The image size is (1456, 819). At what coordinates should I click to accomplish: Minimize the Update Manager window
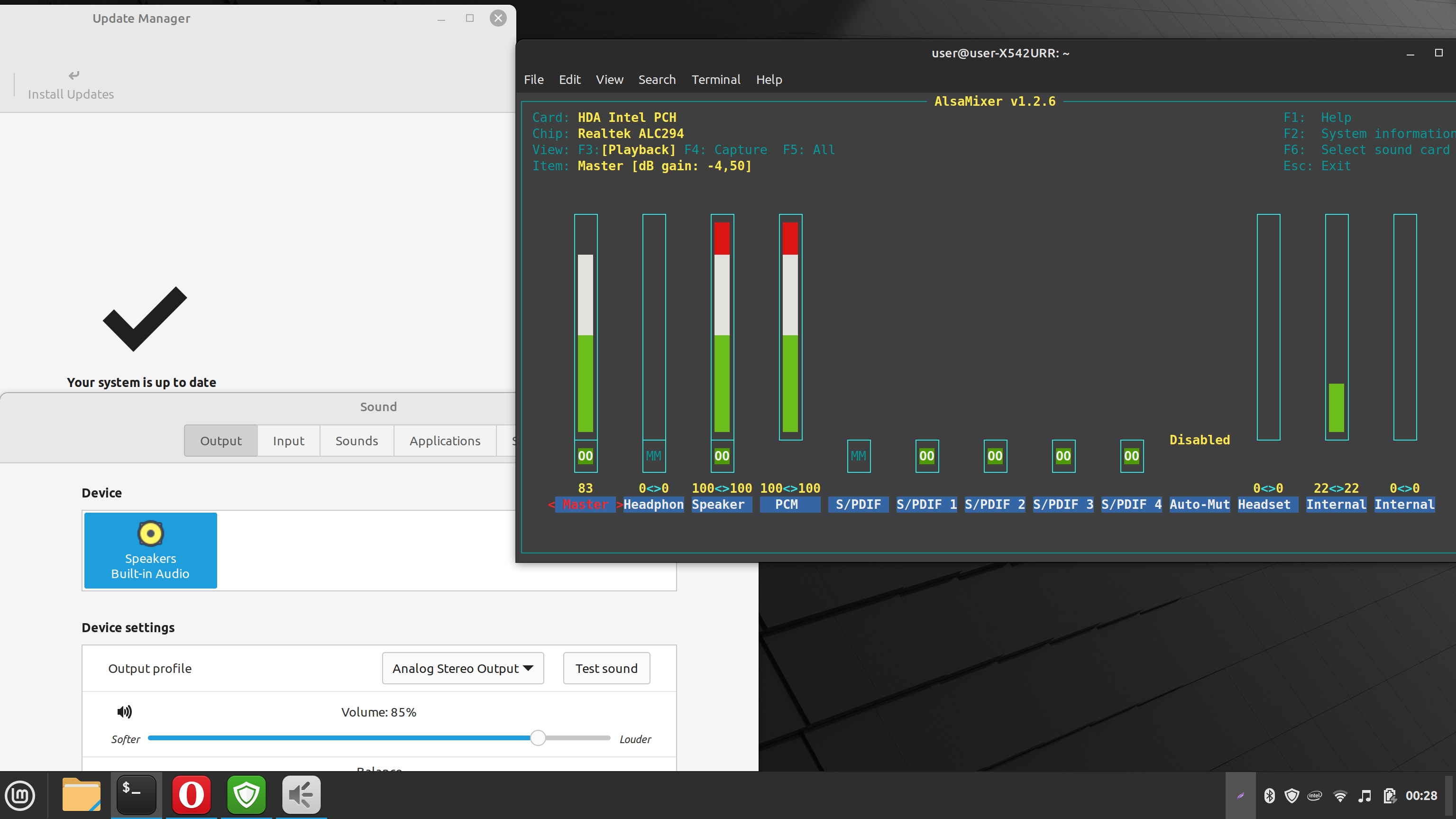pos(441,19)
